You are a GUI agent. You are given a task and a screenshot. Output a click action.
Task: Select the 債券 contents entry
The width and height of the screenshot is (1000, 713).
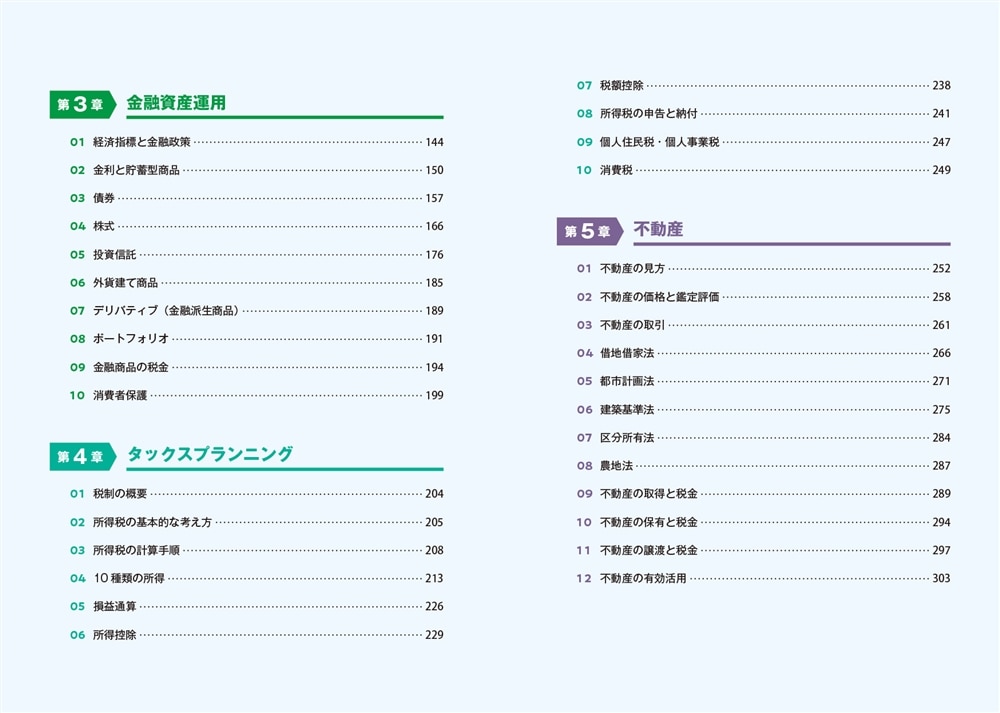[x=103, y=198]
